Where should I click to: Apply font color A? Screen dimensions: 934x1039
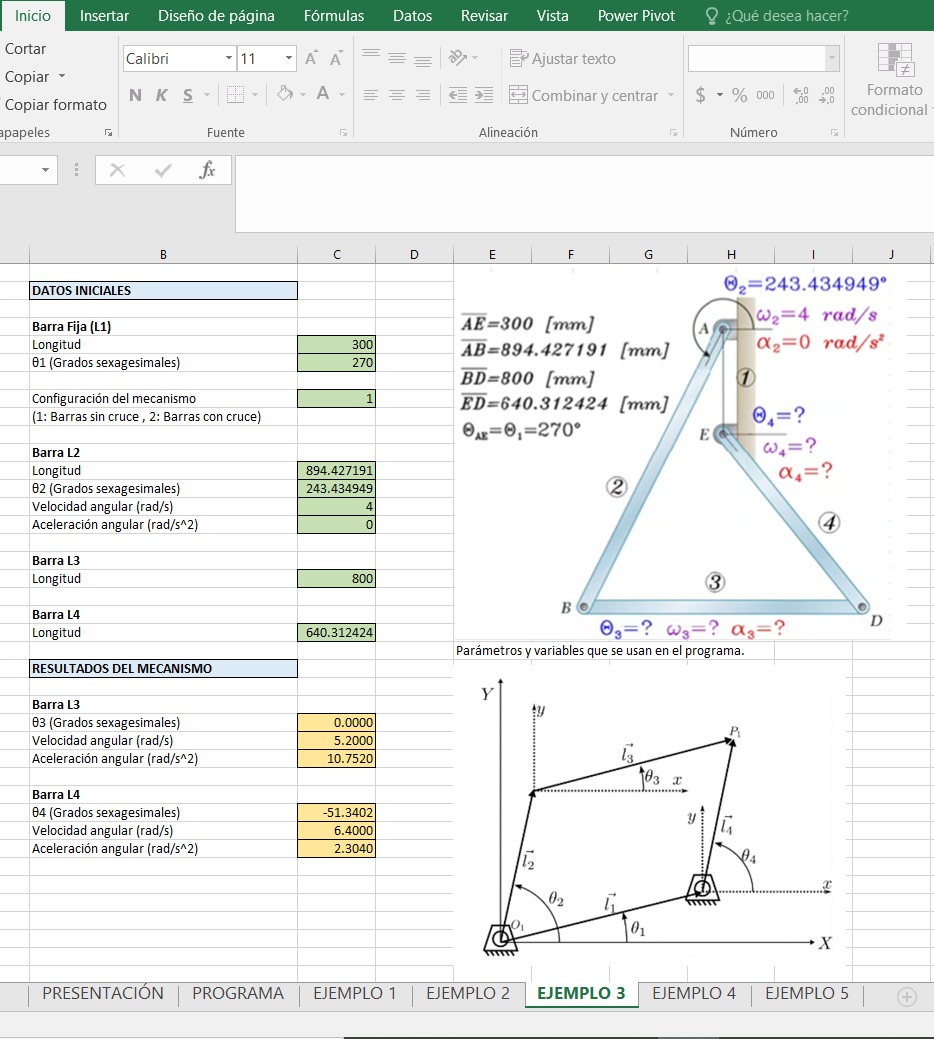(323, 94)
